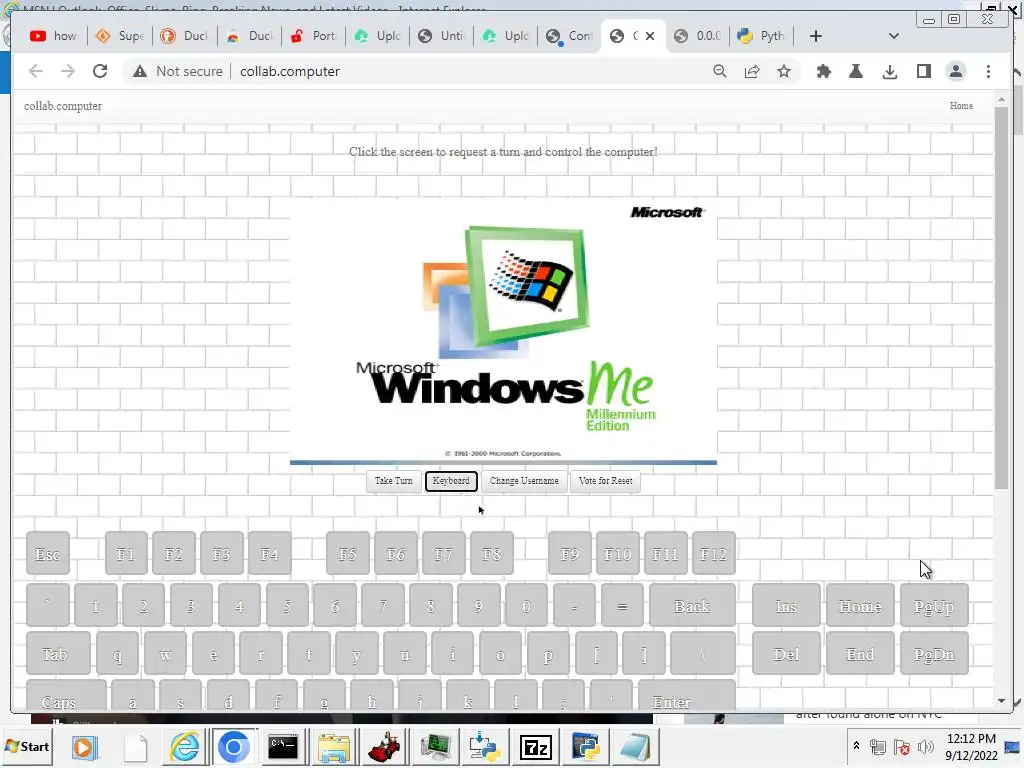This screenshot has height=768, width=1024.
Task: Click the page vertical scrollbar thumb
Action: point(1001,297)
